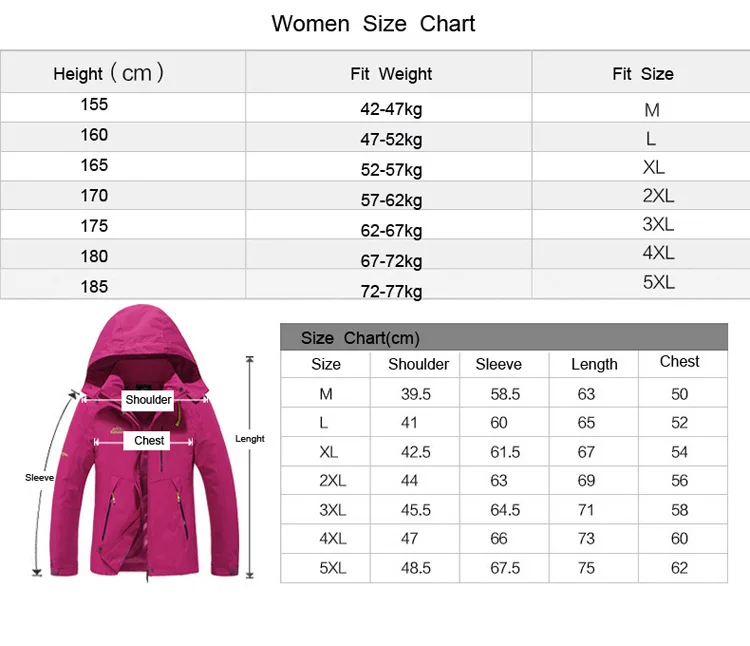
Task: Click the Lenght label right of jacket
Action: pyautogui.click(x=250, y=439)
